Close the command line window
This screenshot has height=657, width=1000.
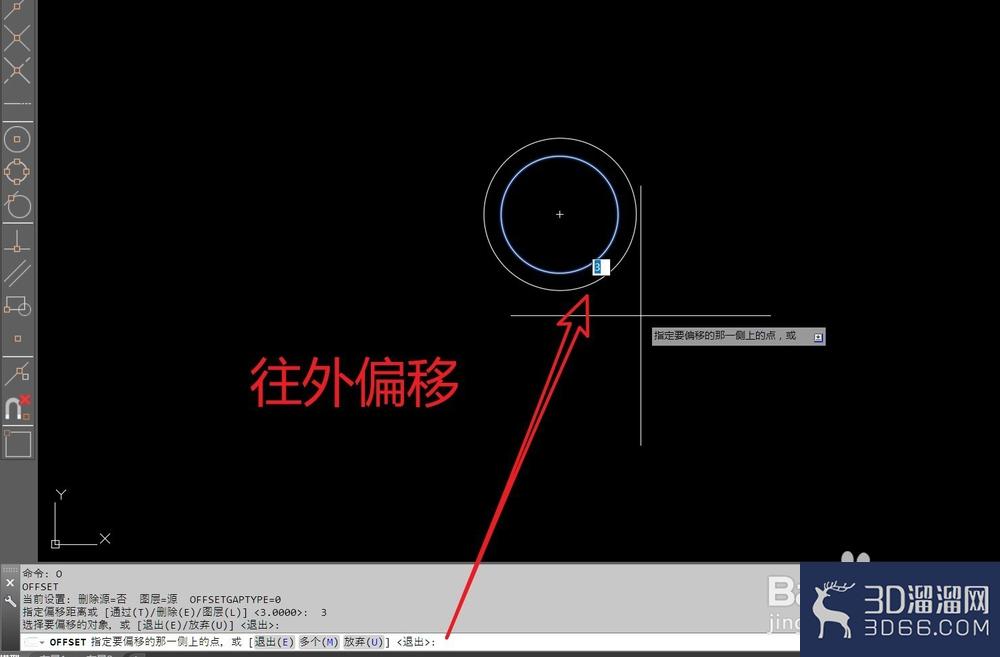pos(10,582)
